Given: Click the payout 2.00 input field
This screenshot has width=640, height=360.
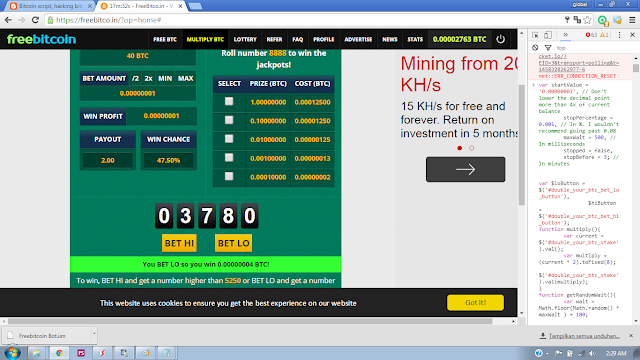Looking at the screenshot, I should [108, 160].
